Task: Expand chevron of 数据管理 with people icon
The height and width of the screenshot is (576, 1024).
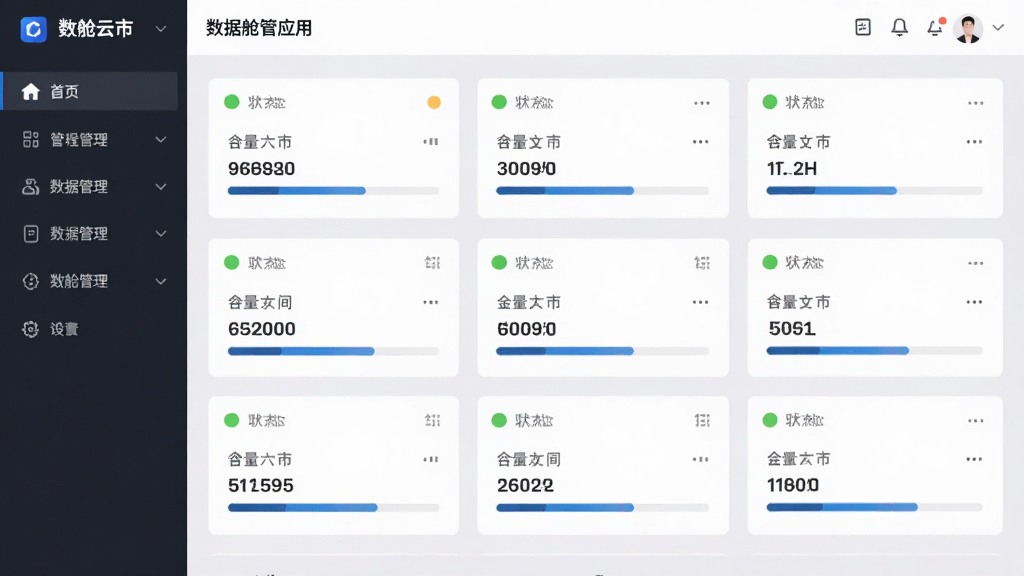Action: point(161,187)
